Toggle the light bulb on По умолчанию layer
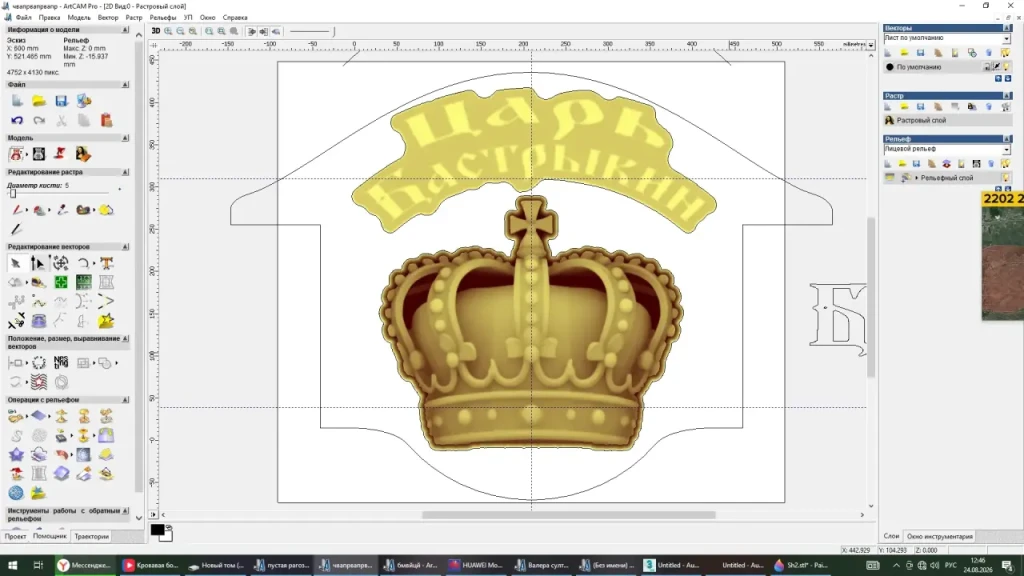The image size is (1024, 576). pyautogui.click(x=1006, y=67)
